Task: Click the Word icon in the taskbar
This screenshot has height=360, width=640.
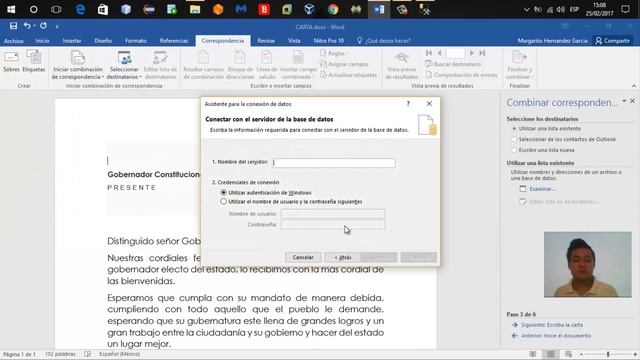Action: click(379, 9)
